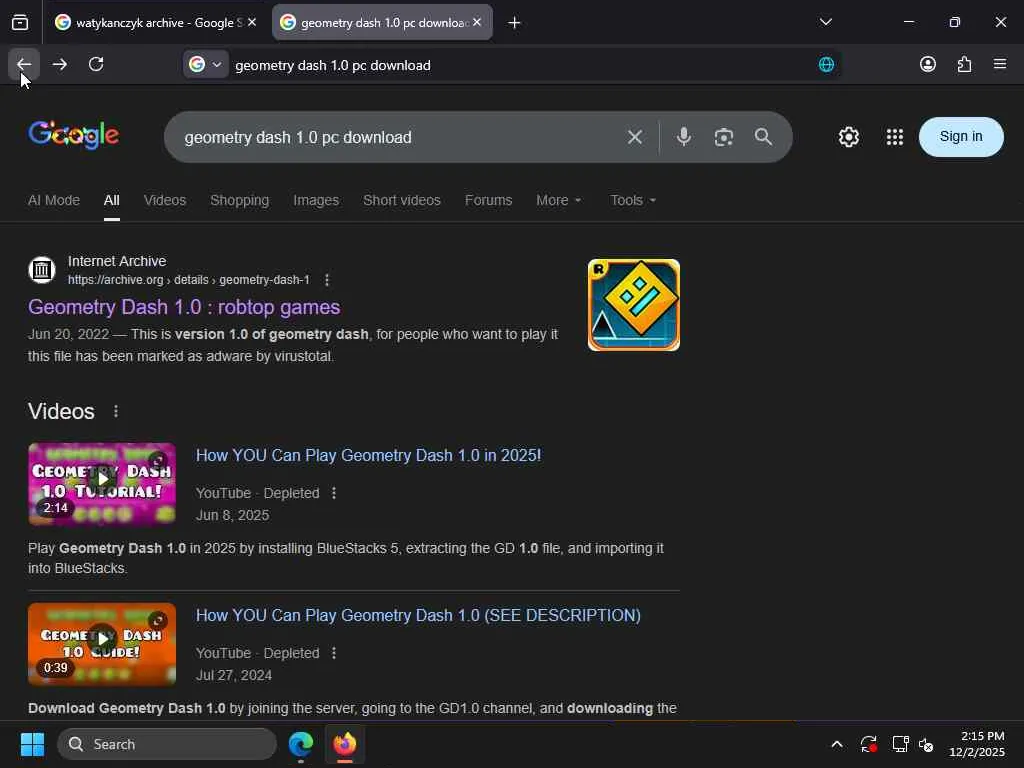
Task: Open the Windows Start menu
Action: click(32, 744)
